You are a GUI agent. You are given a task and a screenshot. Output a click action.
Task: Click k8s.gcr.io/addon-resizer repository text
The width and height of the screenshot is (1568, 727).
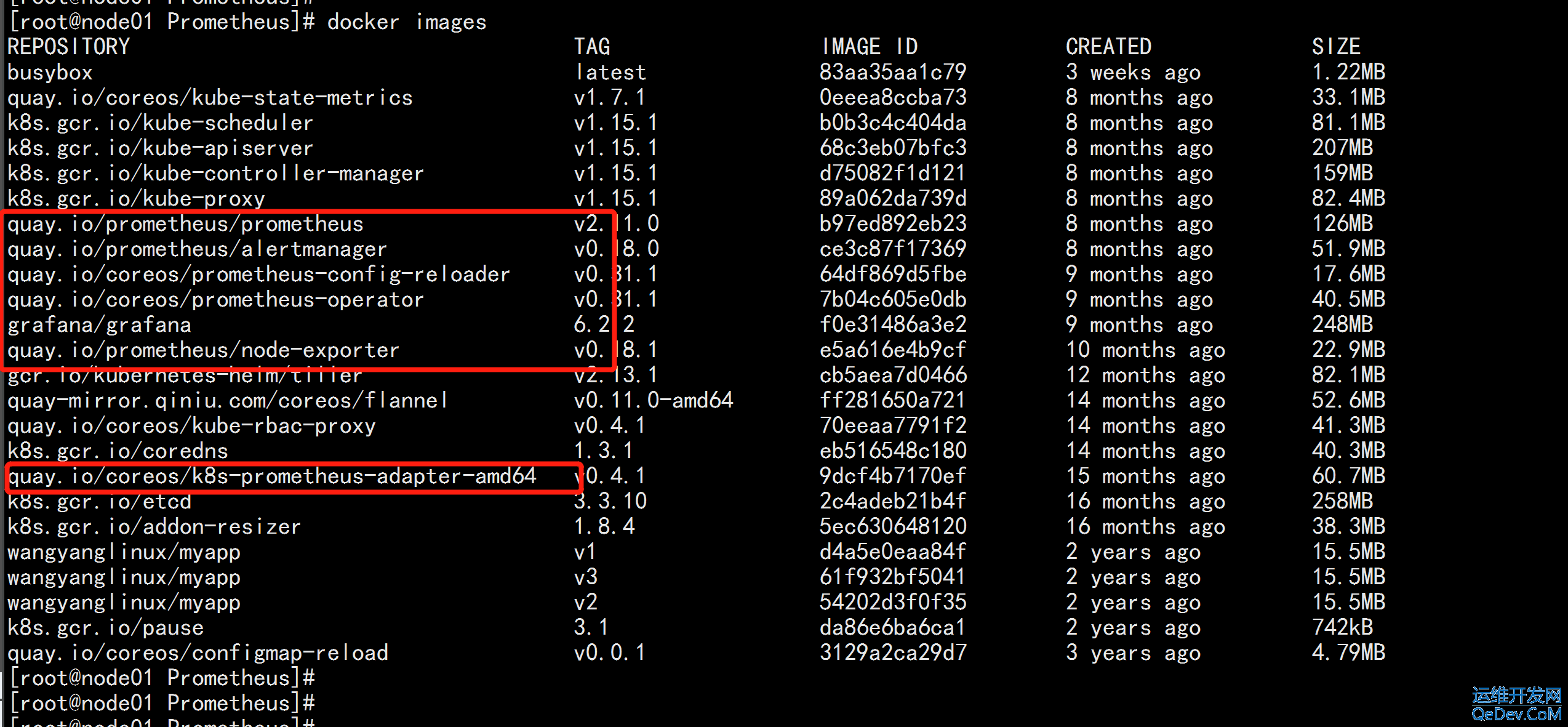click(154, 527)
